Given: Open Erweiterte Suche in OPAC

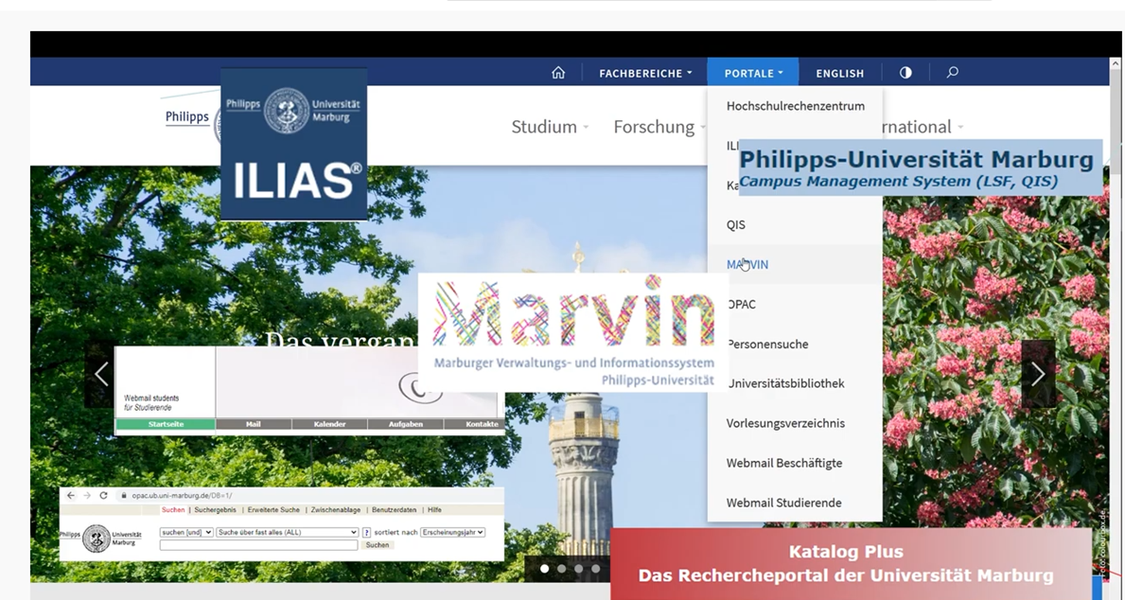Looking at the screenshot, I should click(x=273, y=510).
